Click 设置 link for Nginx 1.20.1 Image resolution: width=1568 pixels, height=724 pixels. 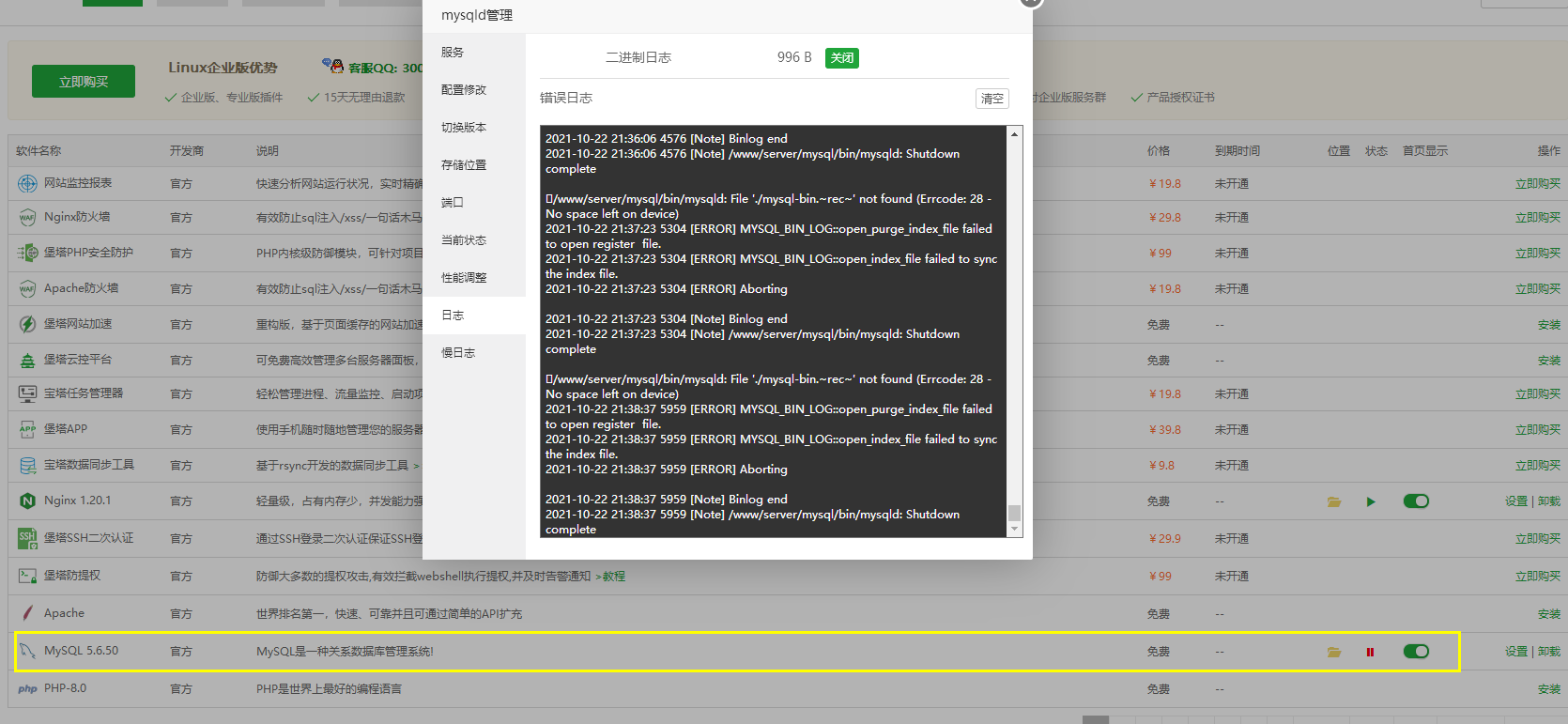tap(1516, 501)
